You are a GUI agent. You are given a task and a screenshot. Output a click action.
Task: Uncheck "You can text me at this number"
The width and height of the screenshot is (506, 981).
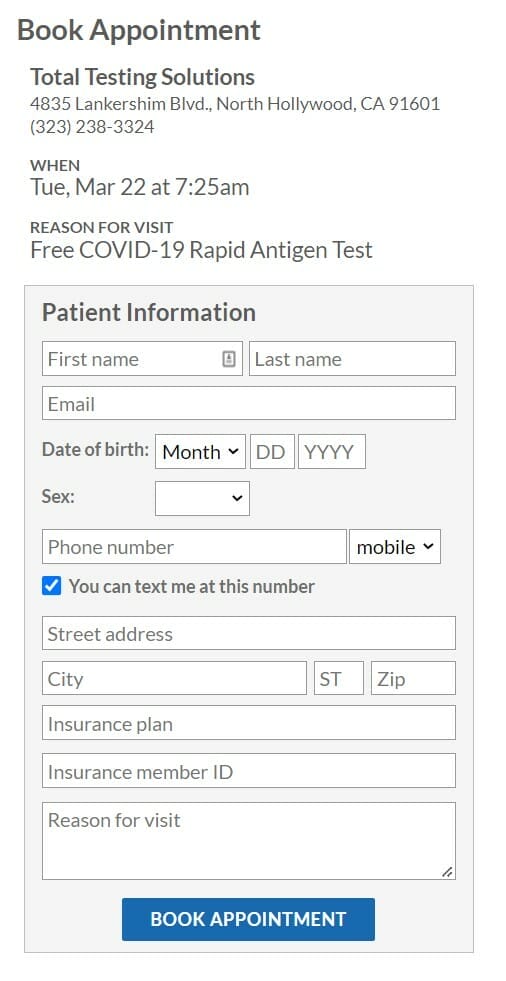[x=52, y=586]
